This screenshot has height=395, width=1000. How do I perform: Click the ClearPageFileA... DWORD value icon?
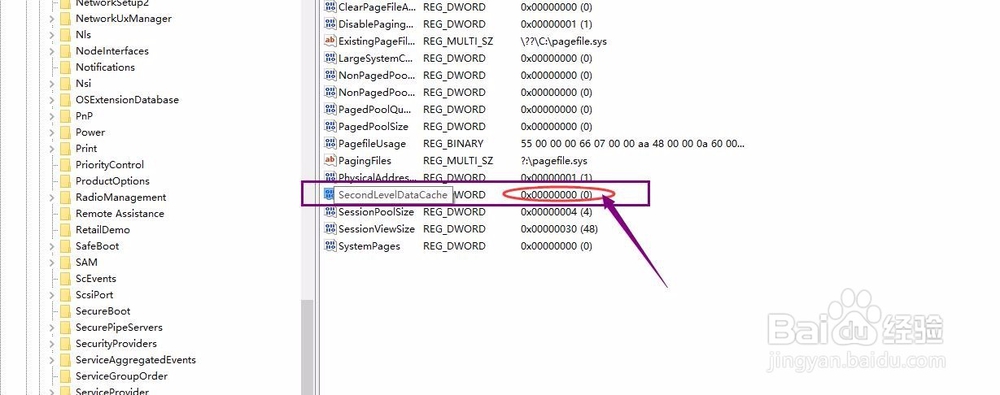330,7
